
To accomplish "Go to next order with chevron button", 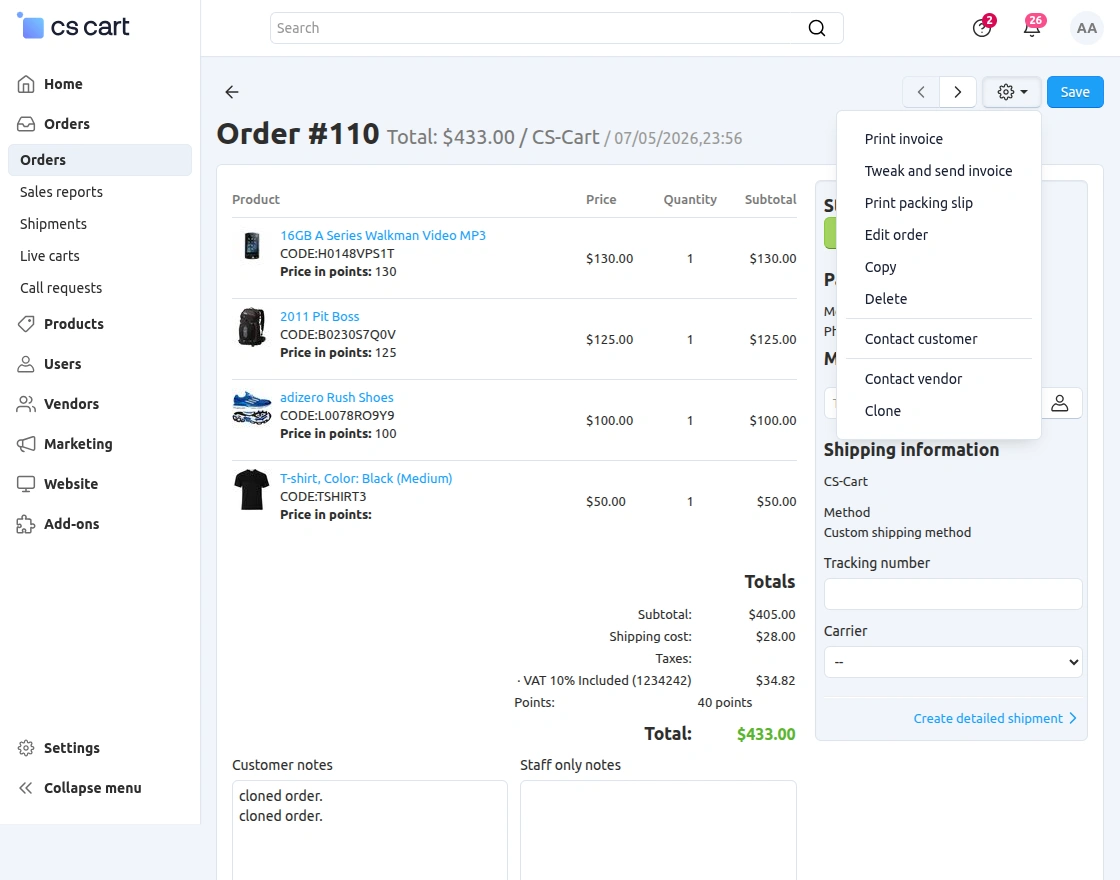I will tap(958, 92).
